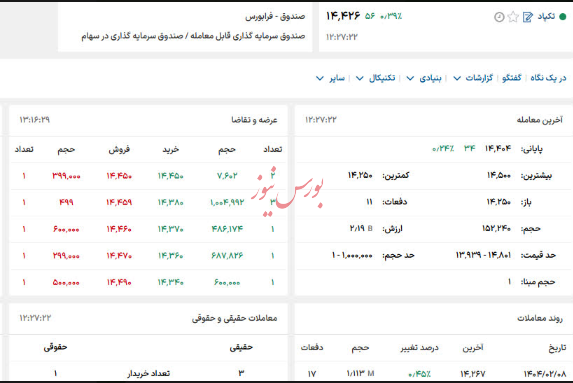The width and height of the screenshot is (573, 383).
Task: Click the درصد تغییر column header
Action: (x=419, y=348)
